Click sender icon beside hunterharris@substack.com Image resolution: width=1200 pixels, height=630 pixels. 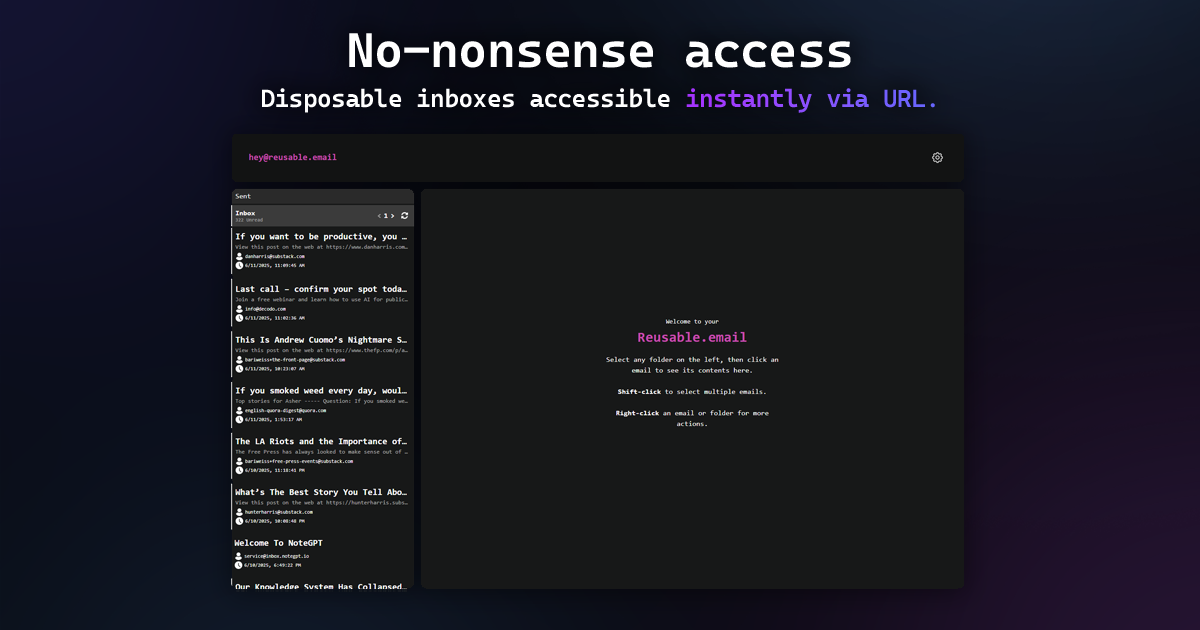coord(239,511)
